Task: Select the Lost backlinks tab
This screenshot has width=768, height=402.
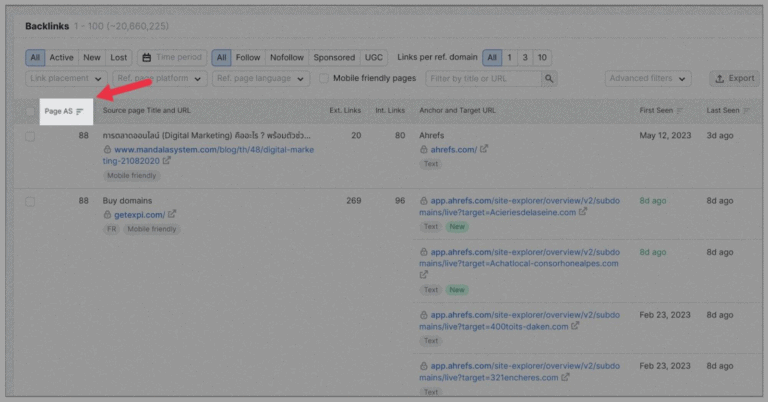Action: coord(119,57)
